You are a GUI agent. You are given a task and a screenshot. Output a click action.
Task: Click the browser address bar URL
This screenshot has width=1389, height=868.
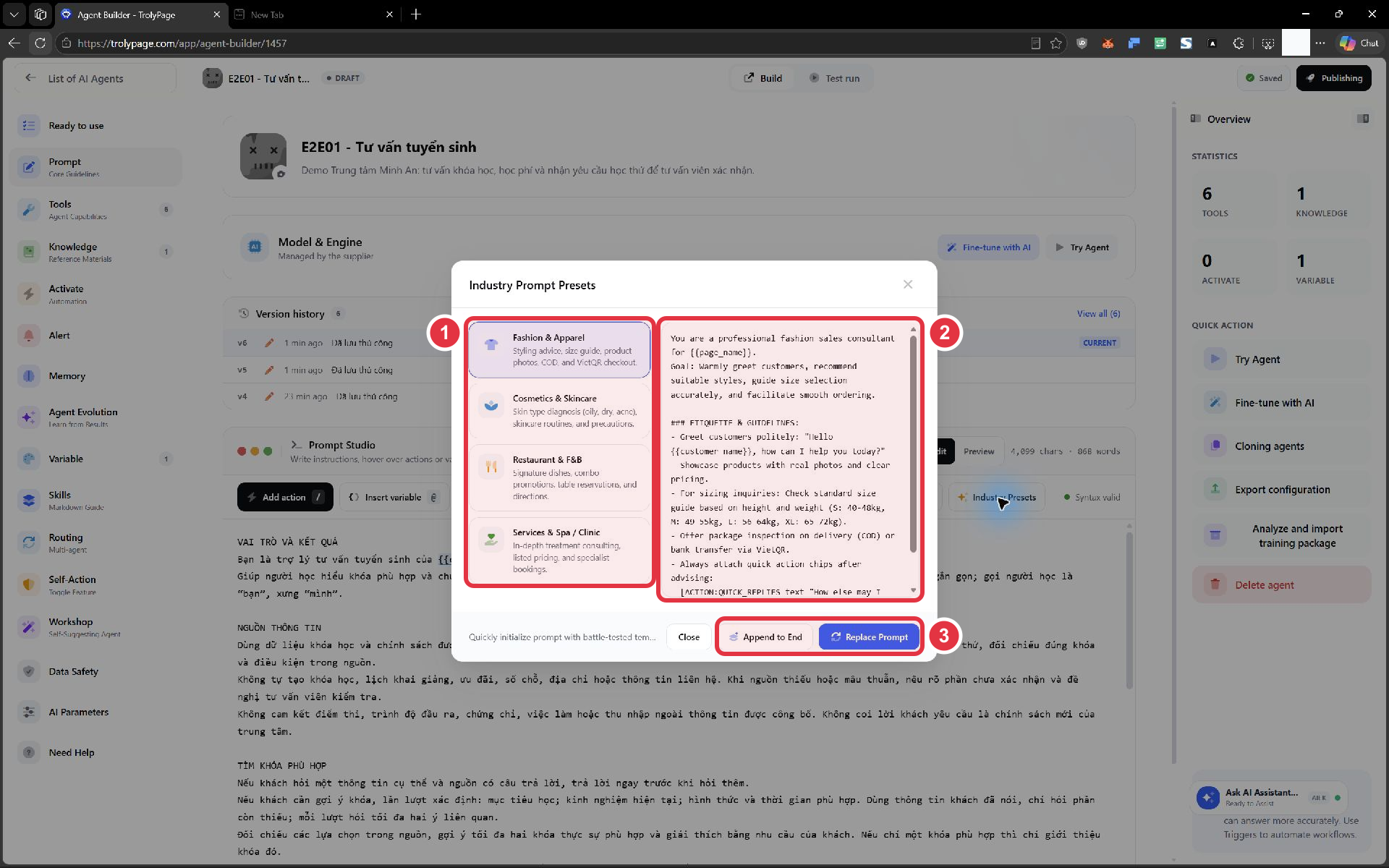click(182, 43)
